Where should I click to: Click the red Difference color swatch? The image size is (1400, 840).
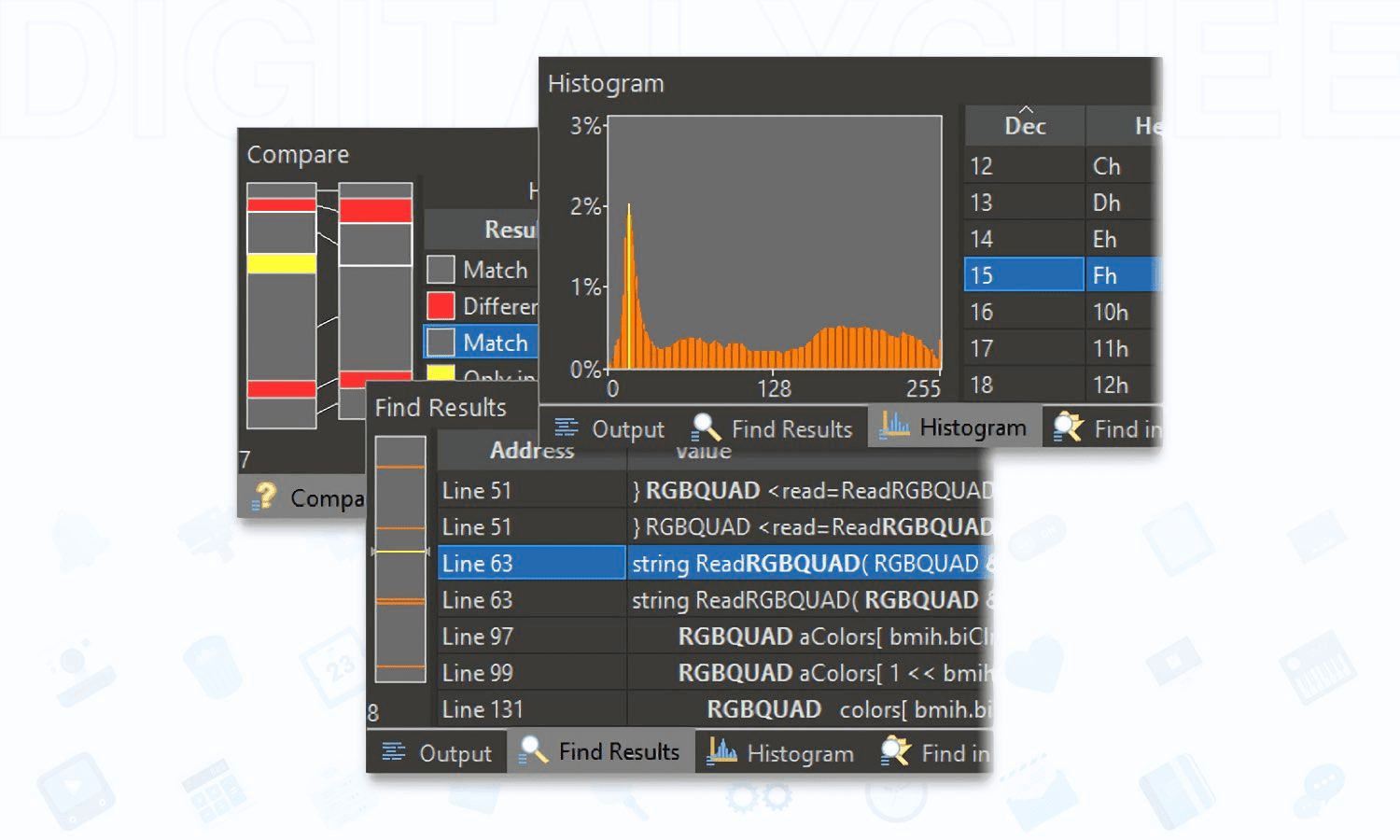pos(441,306)
